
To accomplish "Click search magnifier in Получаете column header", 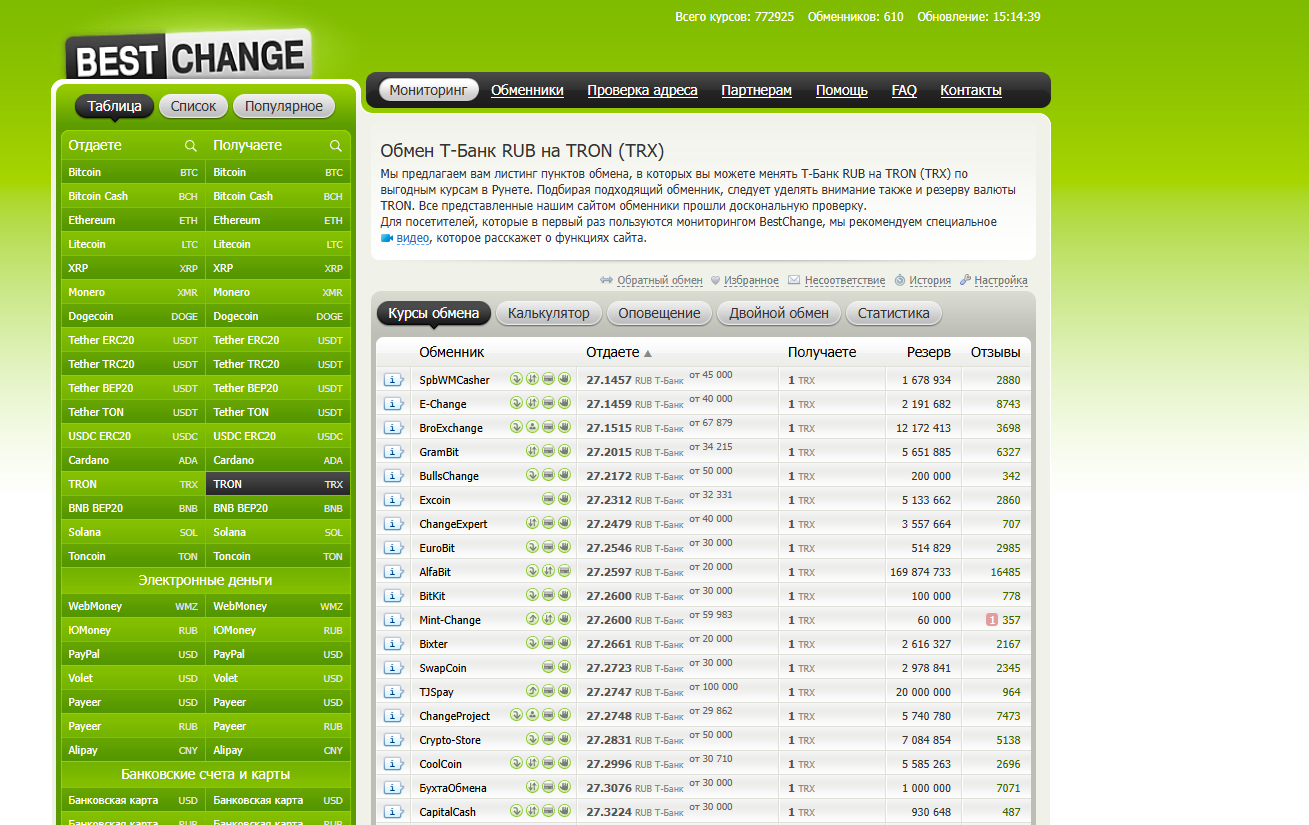I will pos(336,146).
